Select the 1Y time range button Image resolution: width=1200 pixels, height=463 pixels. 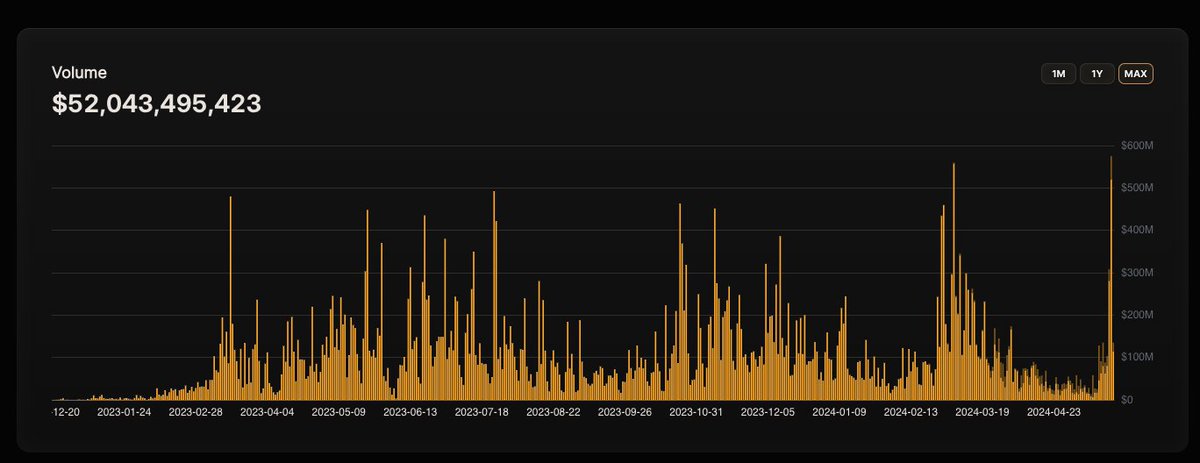click(1097, 74)
